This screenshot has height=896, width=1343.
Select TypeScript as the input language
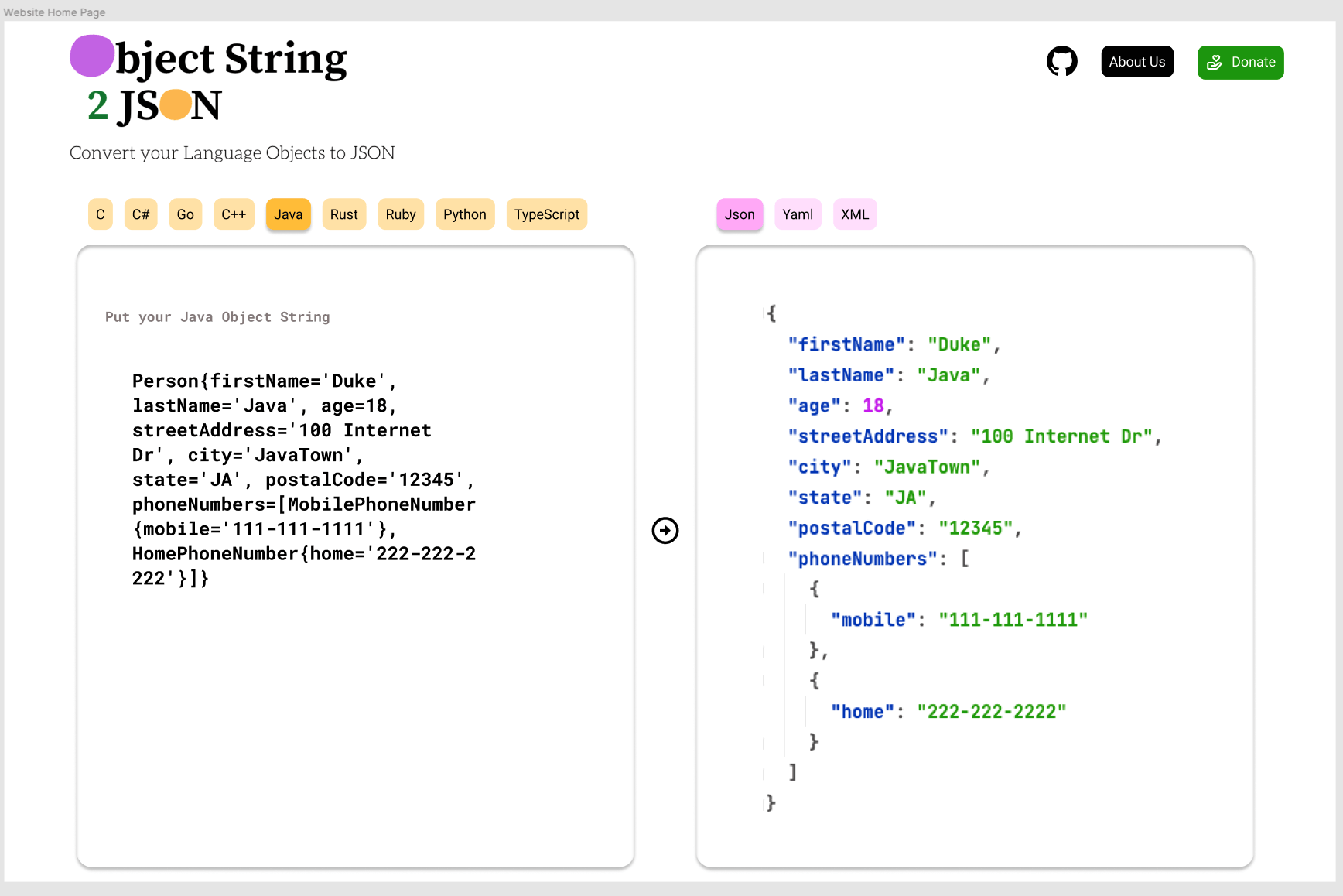pyautogui.click(x=546, y=214)
